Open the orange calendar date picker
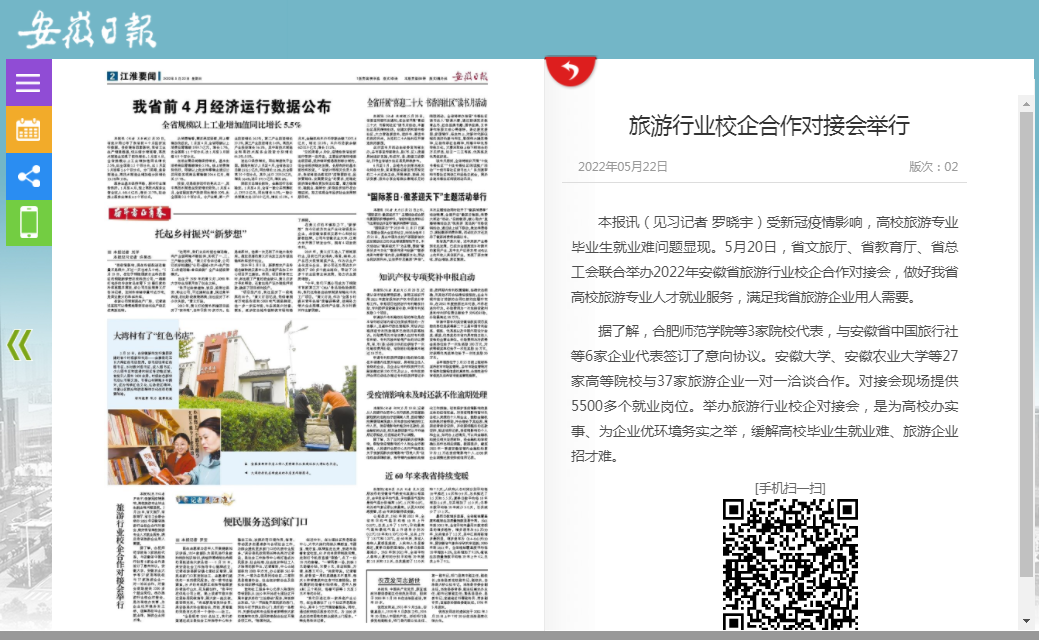This screenshot has width=1039, height=640. click(28, 130)
